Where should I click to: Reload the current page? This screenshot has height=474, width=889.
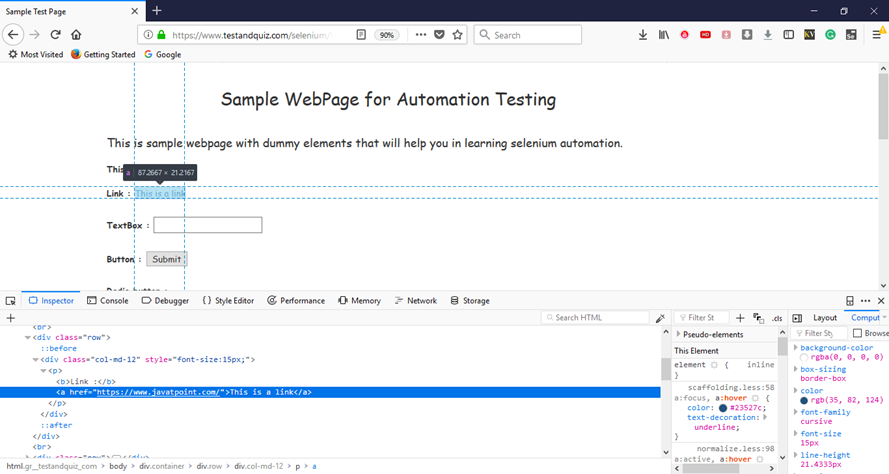click(55, 35)
